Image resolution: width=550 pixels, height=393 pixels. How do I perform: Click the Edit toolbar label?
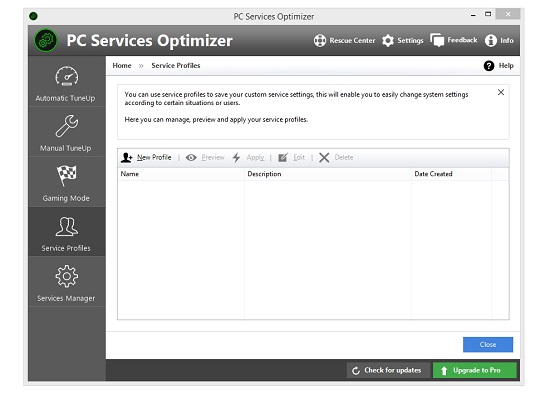pyautogui.click(x=299, y=158)
